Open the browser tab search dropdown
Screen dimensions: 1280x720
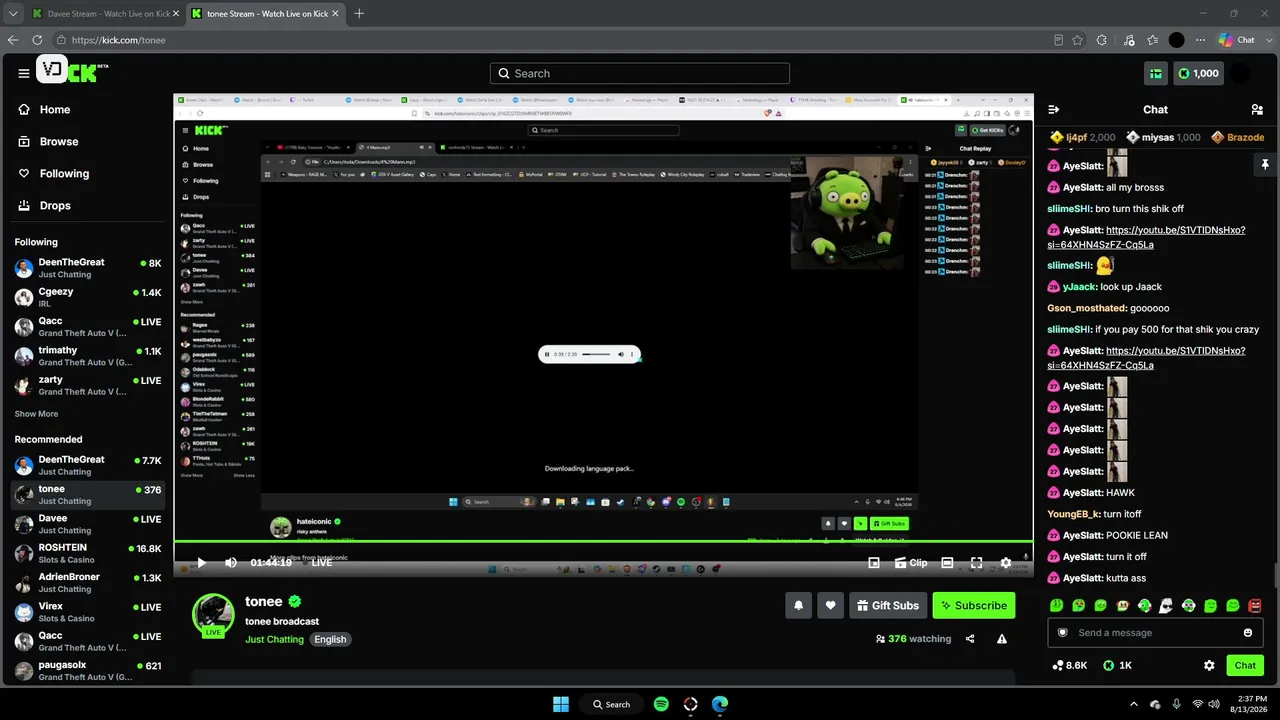click(13, 14)
